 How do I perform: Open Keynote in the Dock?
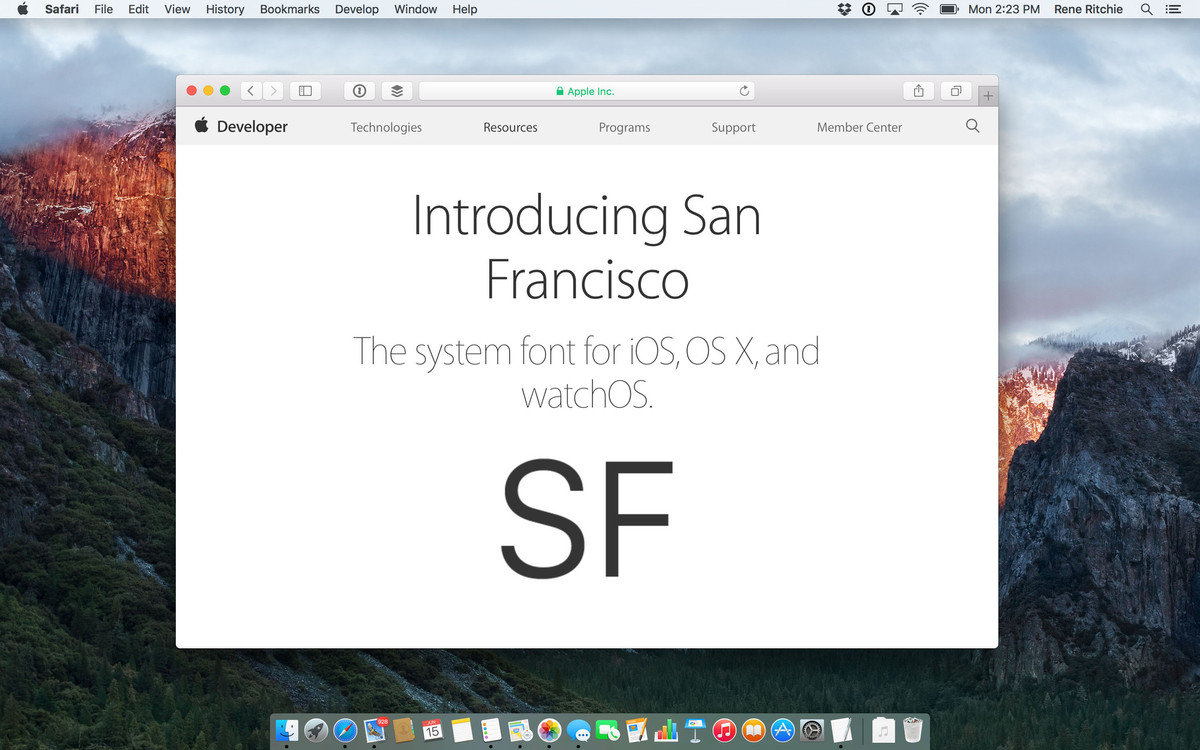(696, 731)
